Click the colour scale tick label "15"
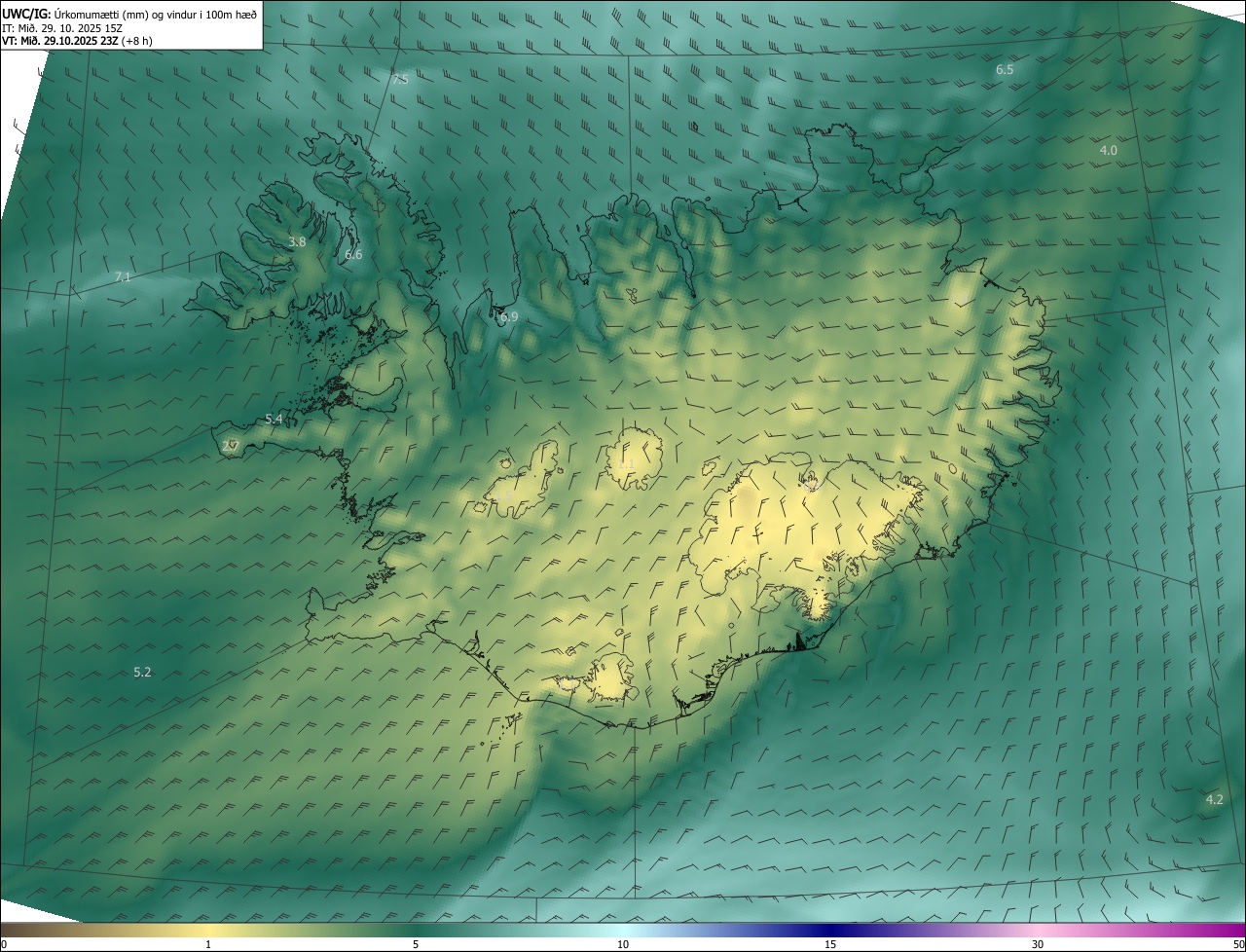This screenshot has height=952, width=1246. tap(830, 944)
